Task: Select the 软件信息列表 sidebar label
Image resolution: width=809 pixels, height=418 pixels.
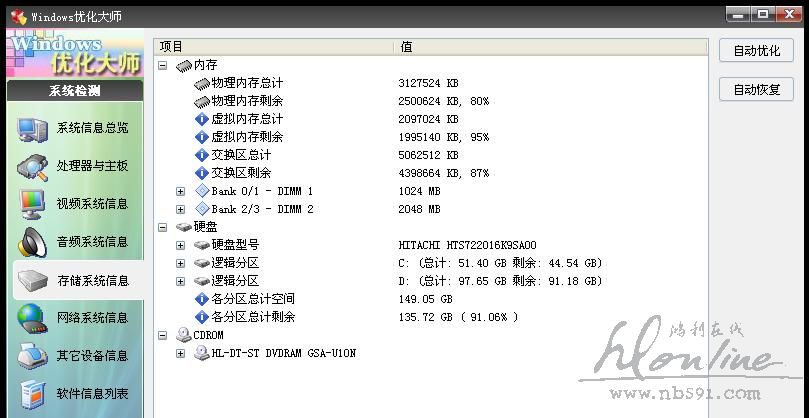Action: click(x=93, y=394)
